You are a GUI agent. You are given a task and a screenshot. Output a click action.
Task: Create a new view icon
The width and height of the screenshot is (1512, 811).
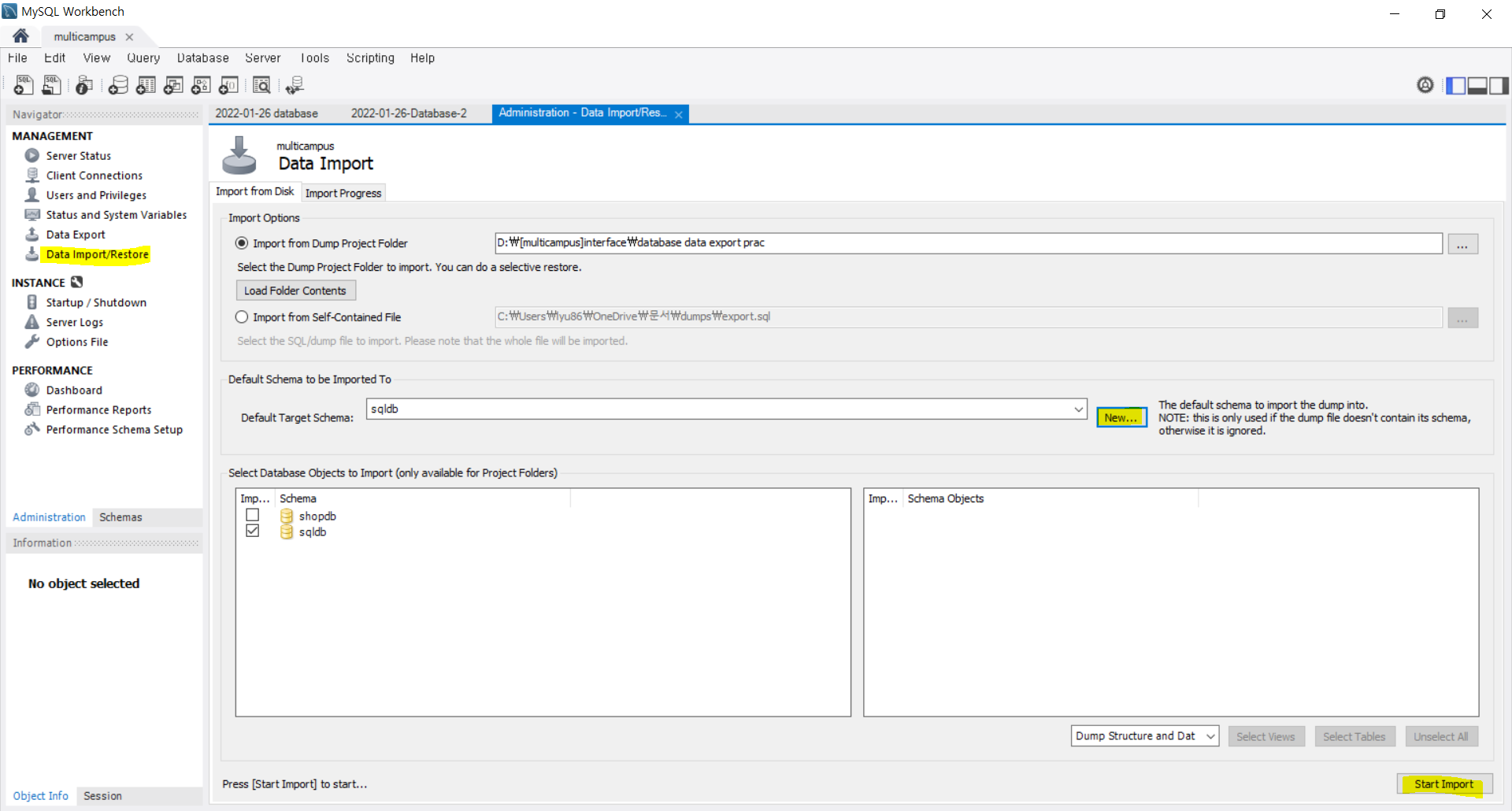(x=173, y=85)
